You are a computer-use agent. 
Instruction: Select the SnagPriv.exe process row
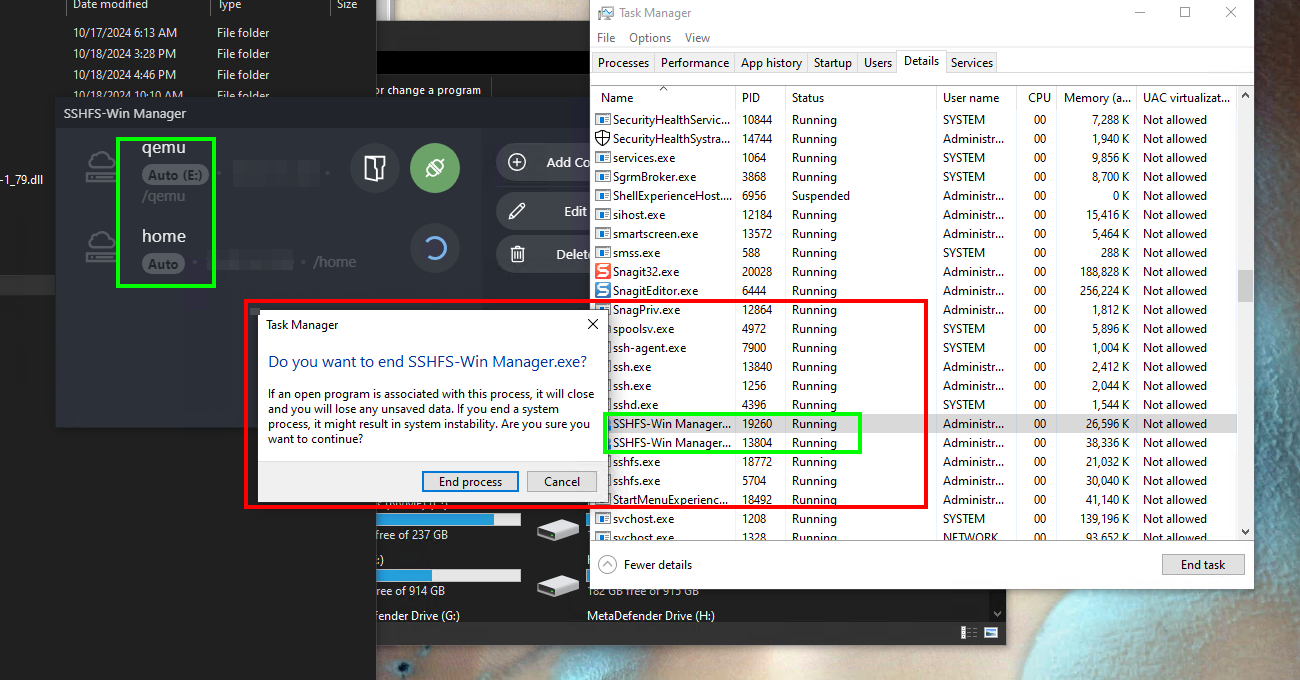coord(915,309)
